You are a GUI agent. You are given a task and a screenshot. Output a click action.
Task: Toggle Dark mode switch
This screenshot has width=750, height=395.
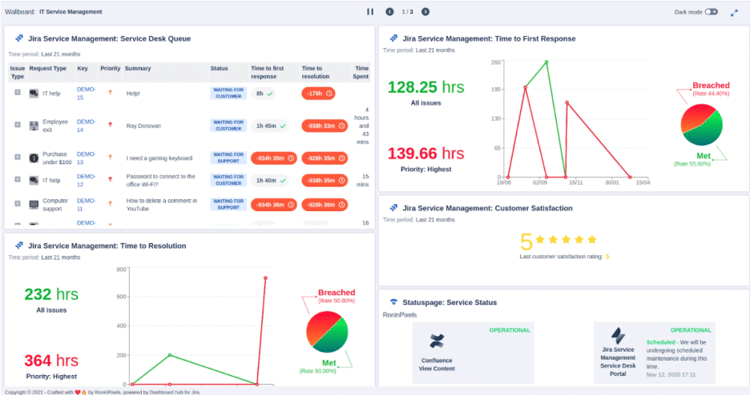pyautogui.click(x=711, y=12)
